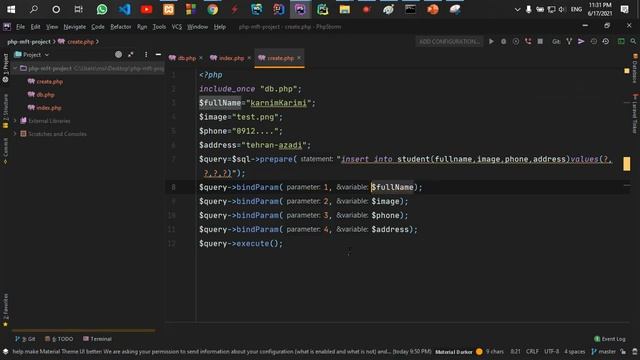The width and height of the screenshot is (640, 360).
Task: Open the Window menu
Action: 198,27
